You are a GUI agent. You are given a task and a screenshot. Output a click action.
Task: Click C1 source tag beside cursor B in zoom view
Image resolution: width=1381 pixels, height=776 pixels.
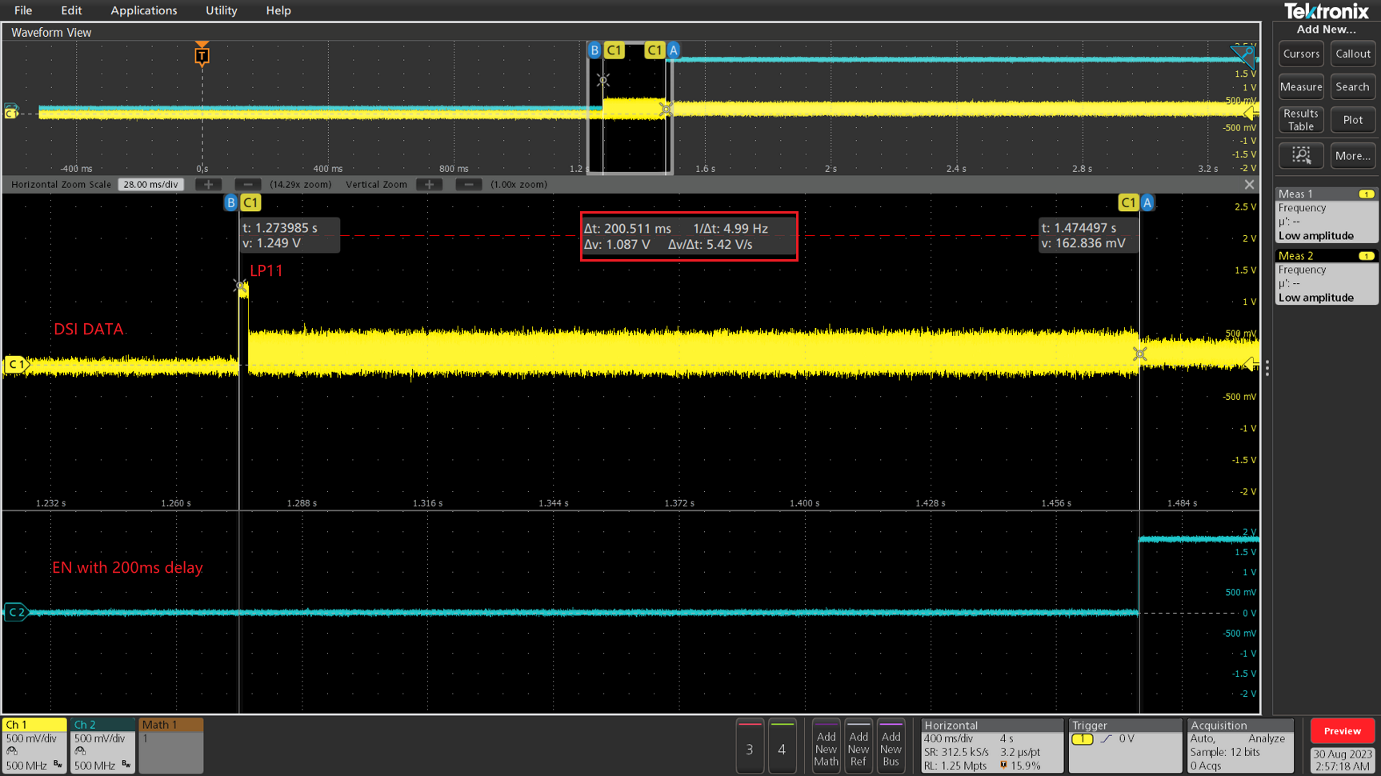coord(250,203)
